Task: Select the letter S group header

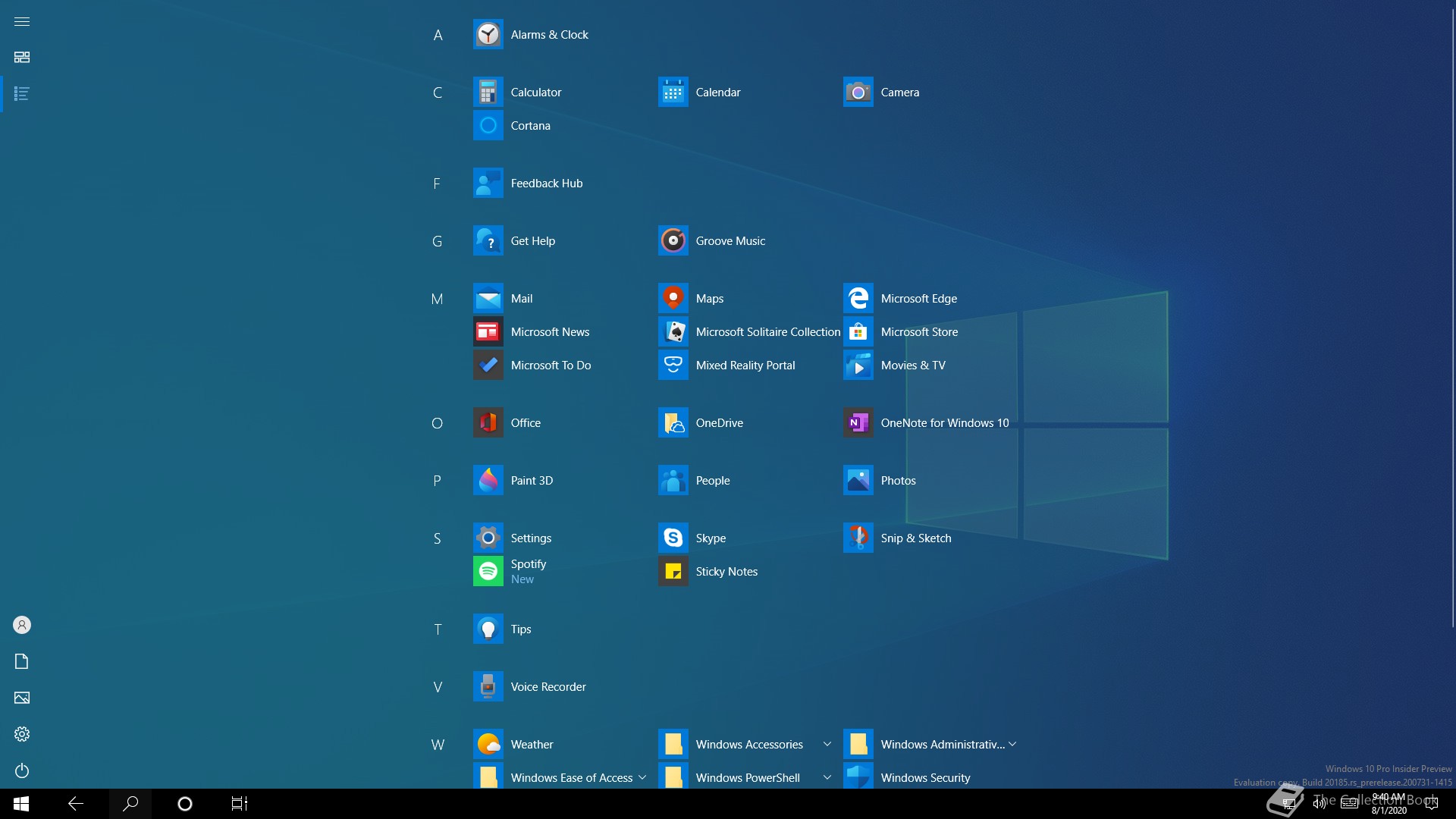Action: click(x=438, y=538)
